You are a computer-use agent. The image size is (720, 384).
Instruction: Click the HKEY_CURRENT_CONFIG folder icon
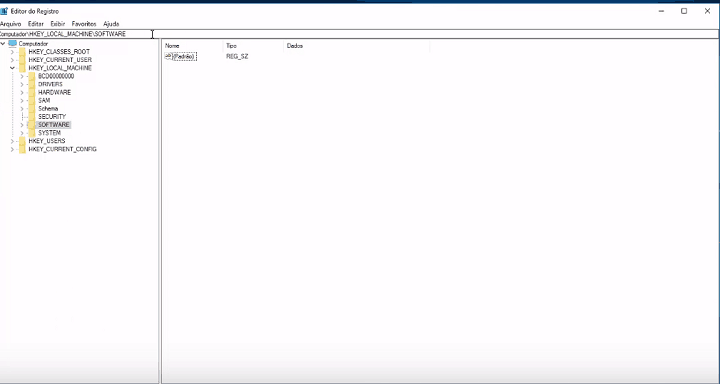[22, 149]
